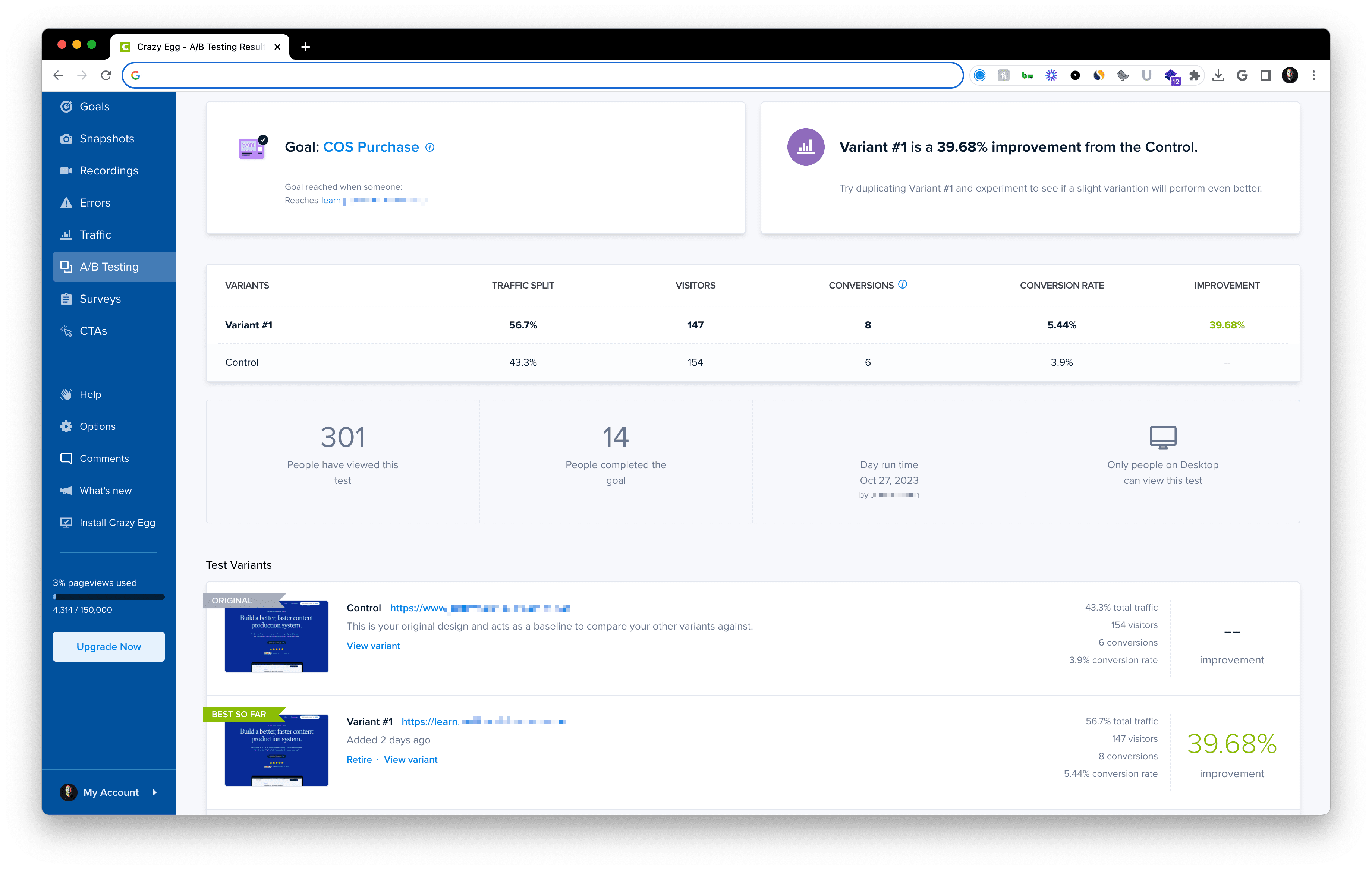
Task: Open Surveys clipboard icon in sidebar
Action: [x=66, y=299]
